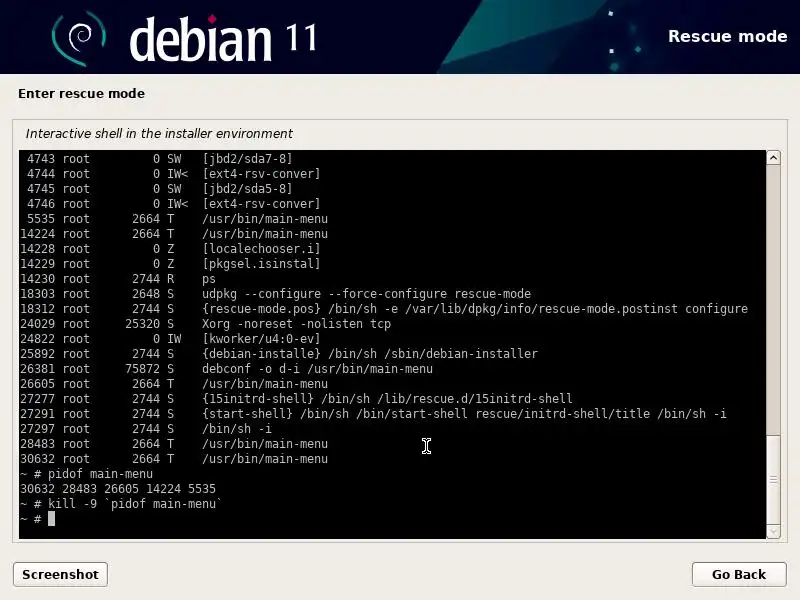The width and height of the screenshot is (800, 600).
Task: Click the '[kworker/u4:0-ev]' process row
Action: [x=170, y=339]
